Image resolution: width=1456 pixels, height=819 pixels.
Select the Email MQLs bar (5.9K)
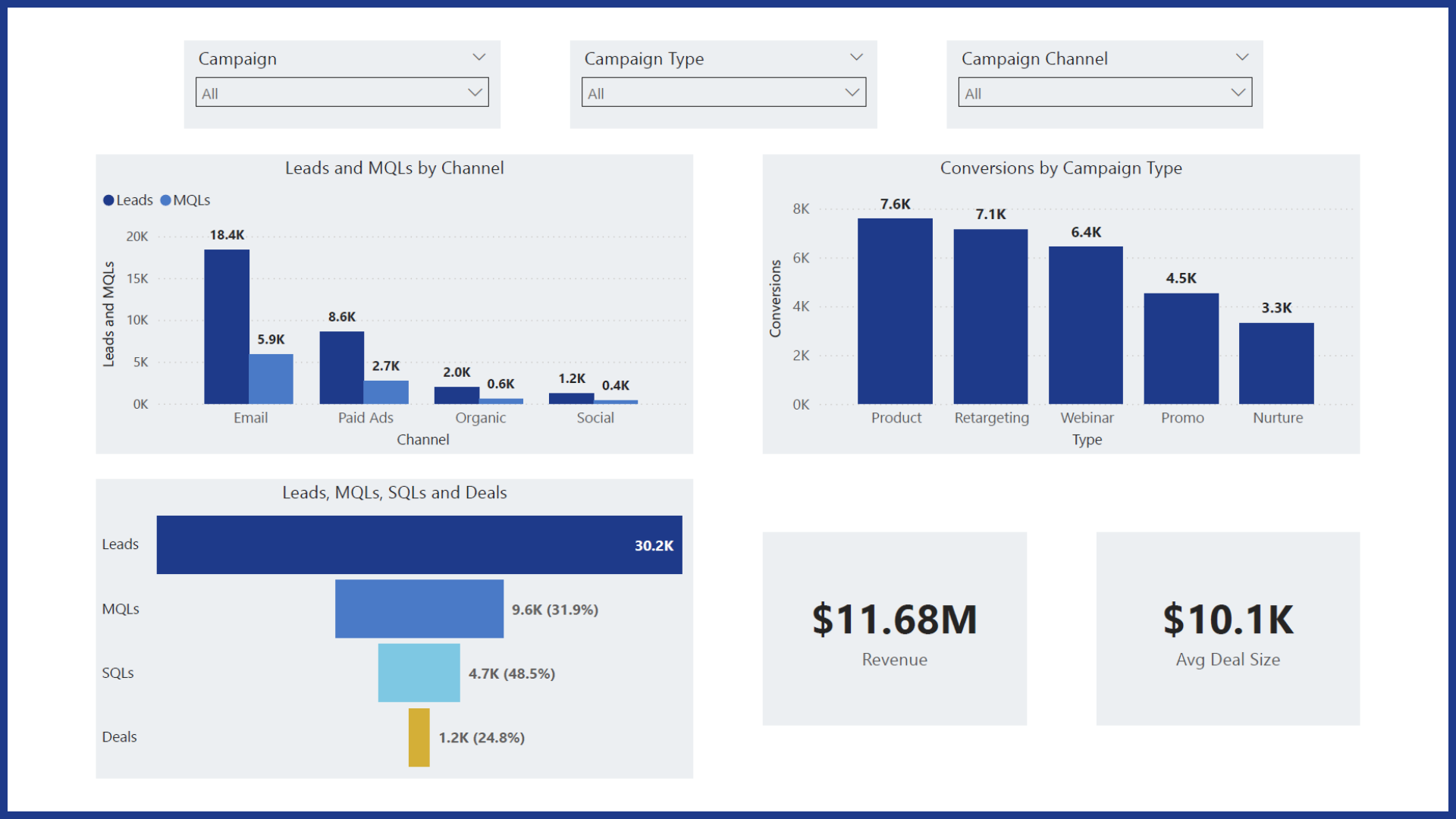(271, 378)
